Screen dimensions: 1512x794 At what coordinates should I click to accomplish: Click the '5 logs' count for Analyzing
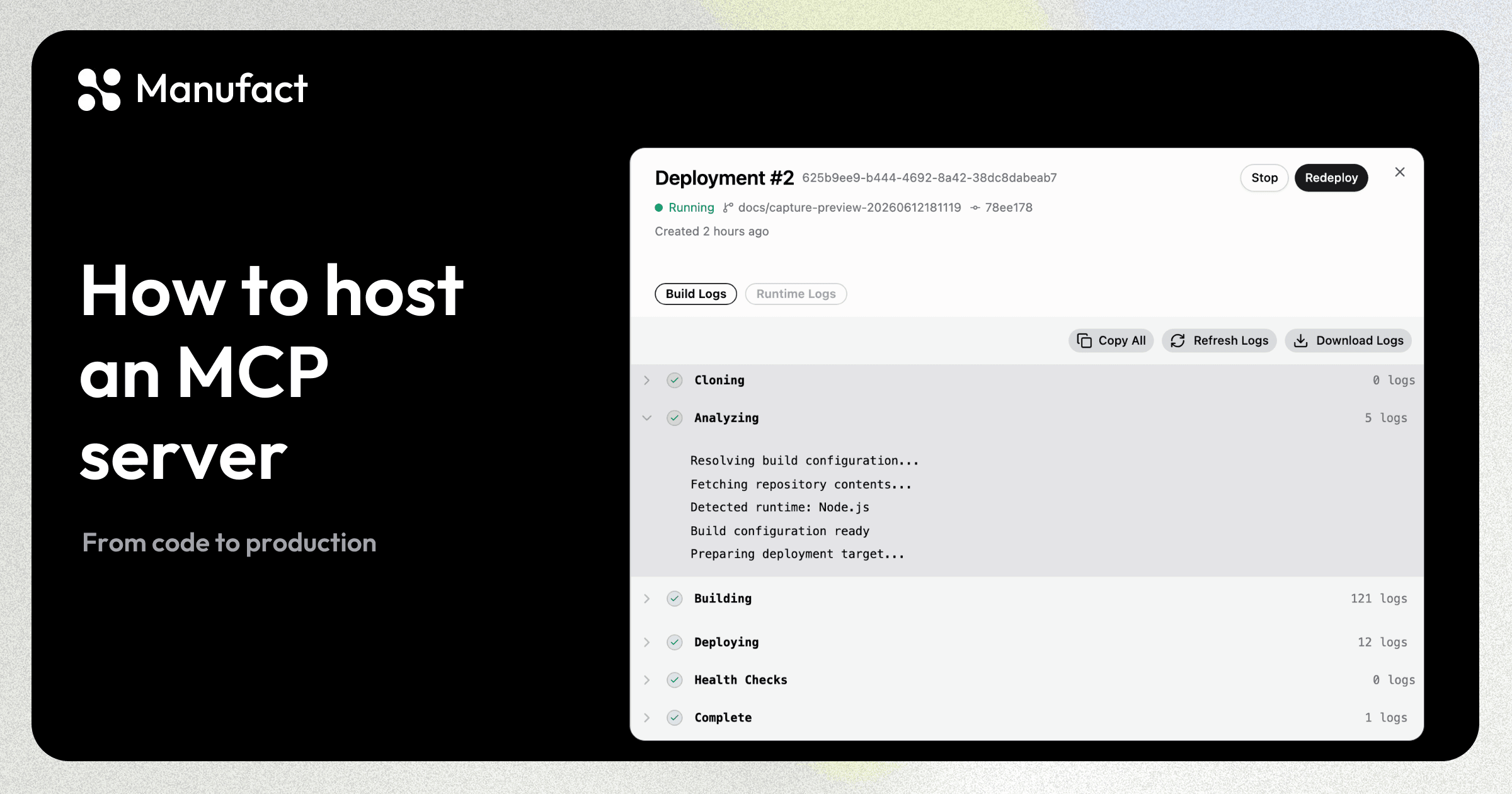tap(1386, 418)
